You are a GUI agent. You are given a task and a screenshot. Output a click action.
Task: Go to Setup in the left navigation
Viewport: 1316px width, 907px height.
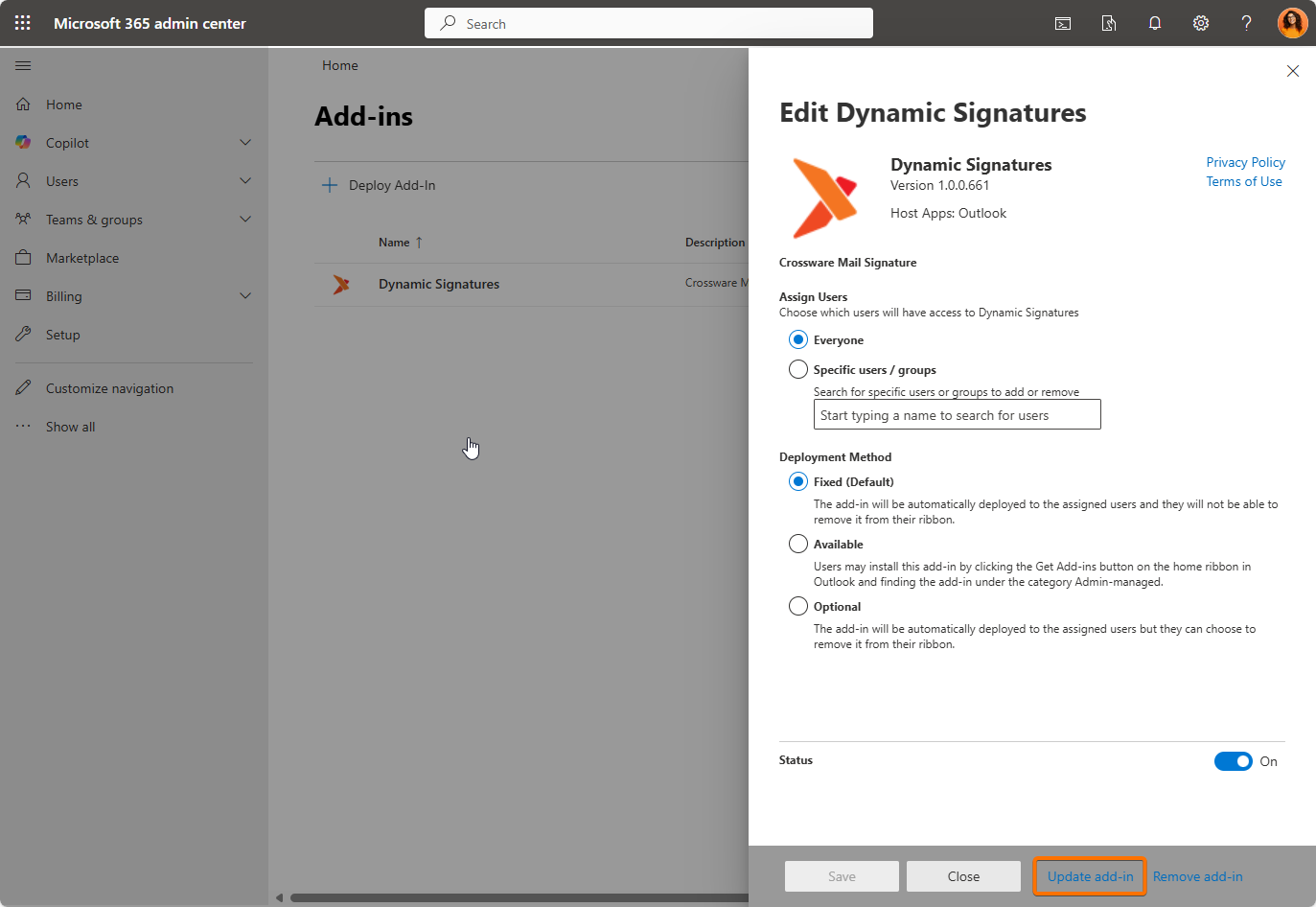pos(63,335)
